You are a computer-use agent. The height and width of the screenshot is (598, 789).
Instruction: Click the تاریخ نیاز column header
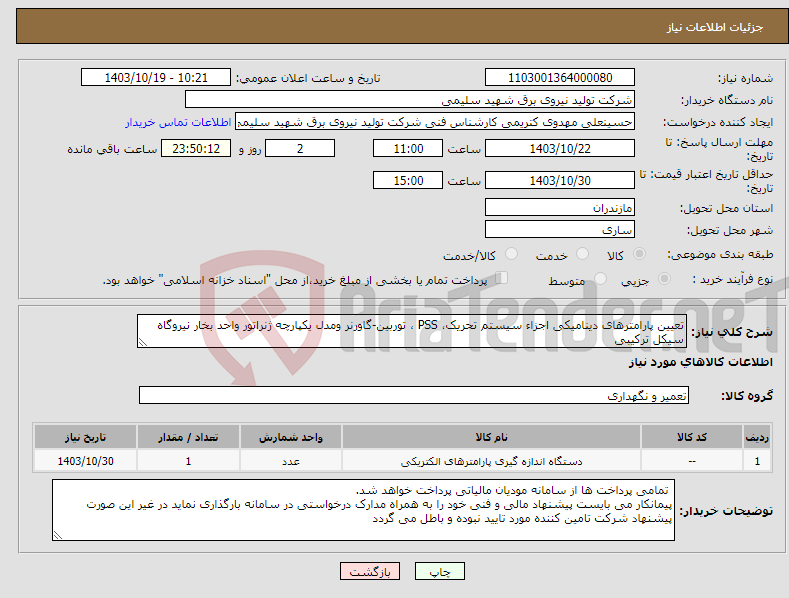coord(86,437)
